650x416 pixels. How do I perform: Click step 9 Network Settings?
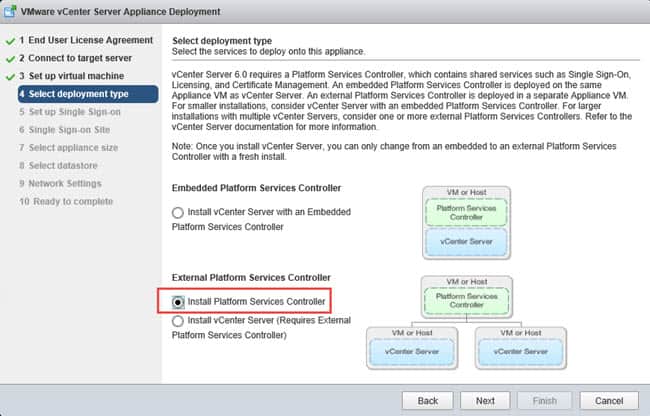click(60, 183)
